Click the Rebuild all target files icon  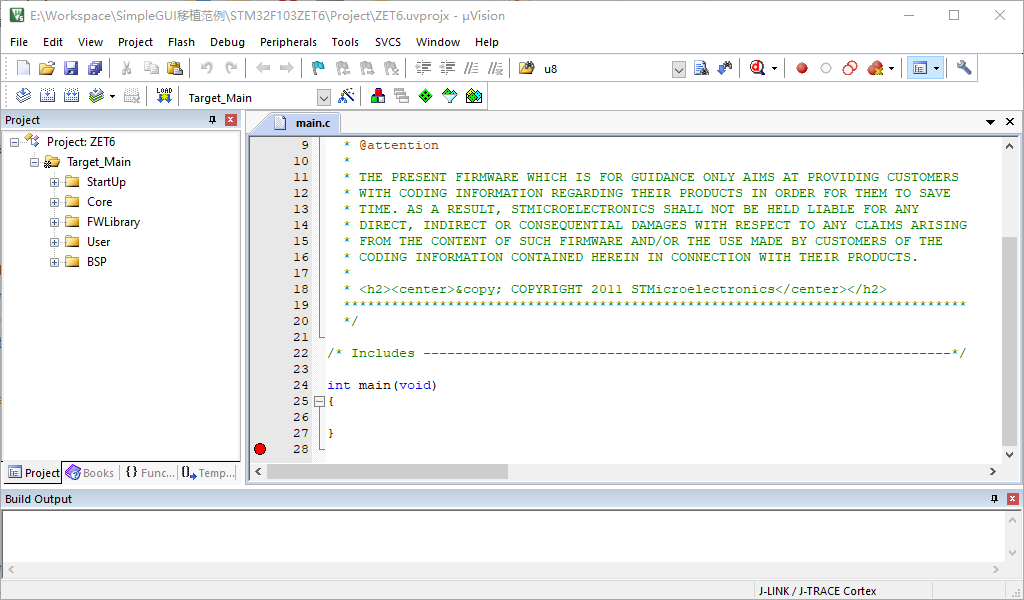coord(71,97)
